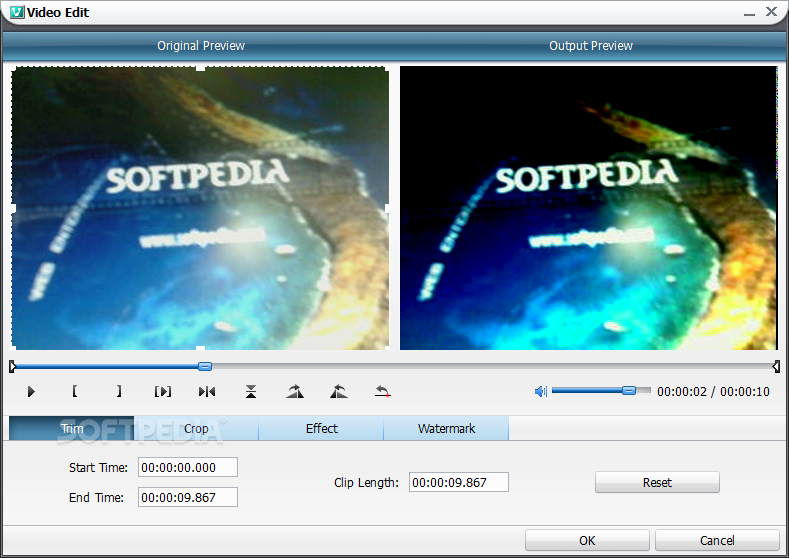Viewport: 789px width, 558px height.
Task: Click the Clip Length label
Action: point(366,483)
